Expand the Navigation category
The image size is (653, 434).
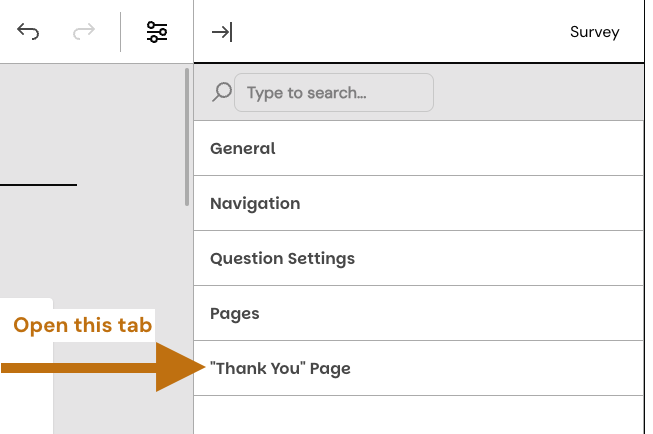pyautogui.click(x=418, y=203)
